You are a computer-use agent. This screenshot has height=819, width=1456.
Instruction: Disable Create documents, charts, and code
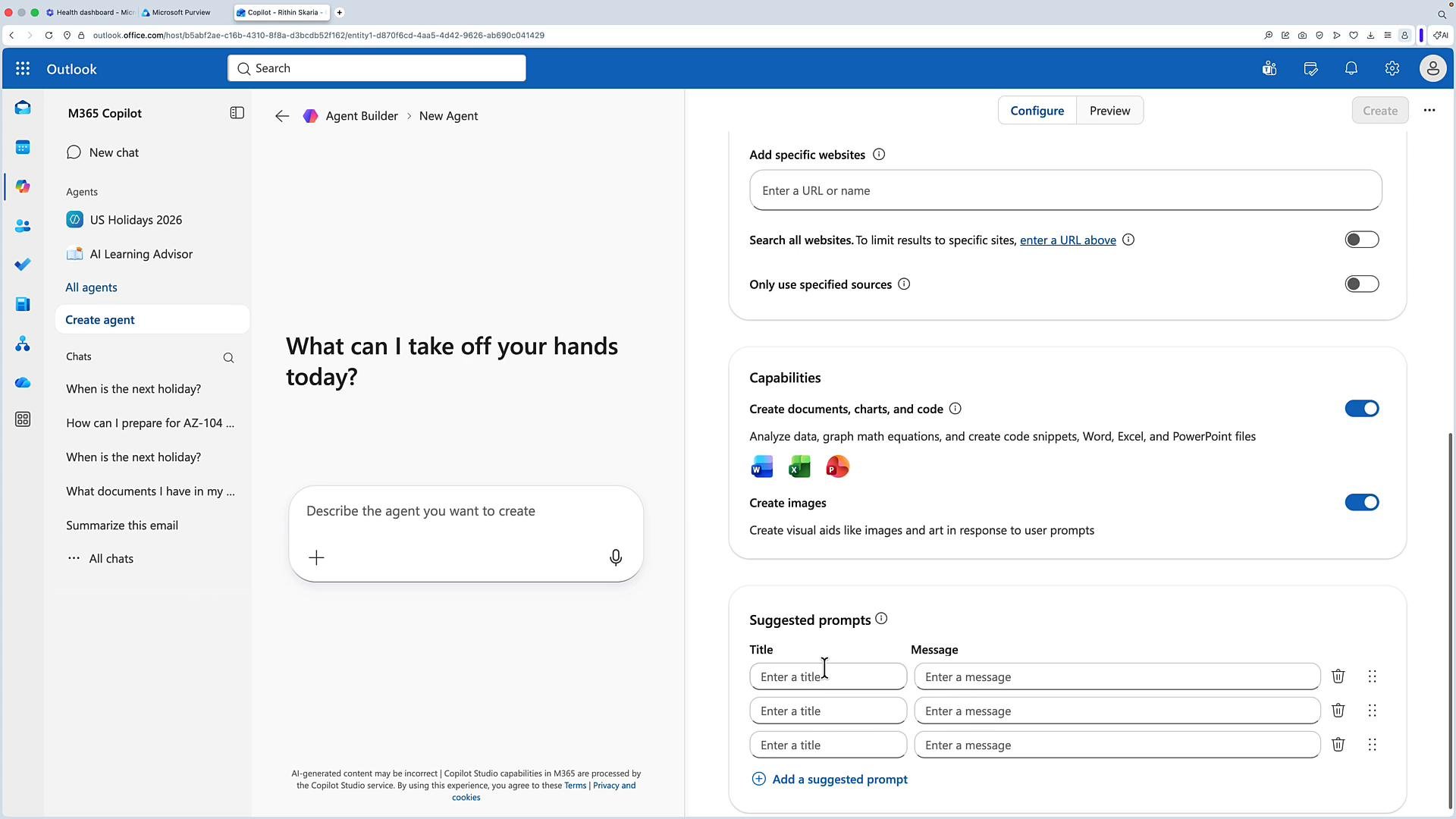[1362, 409]
